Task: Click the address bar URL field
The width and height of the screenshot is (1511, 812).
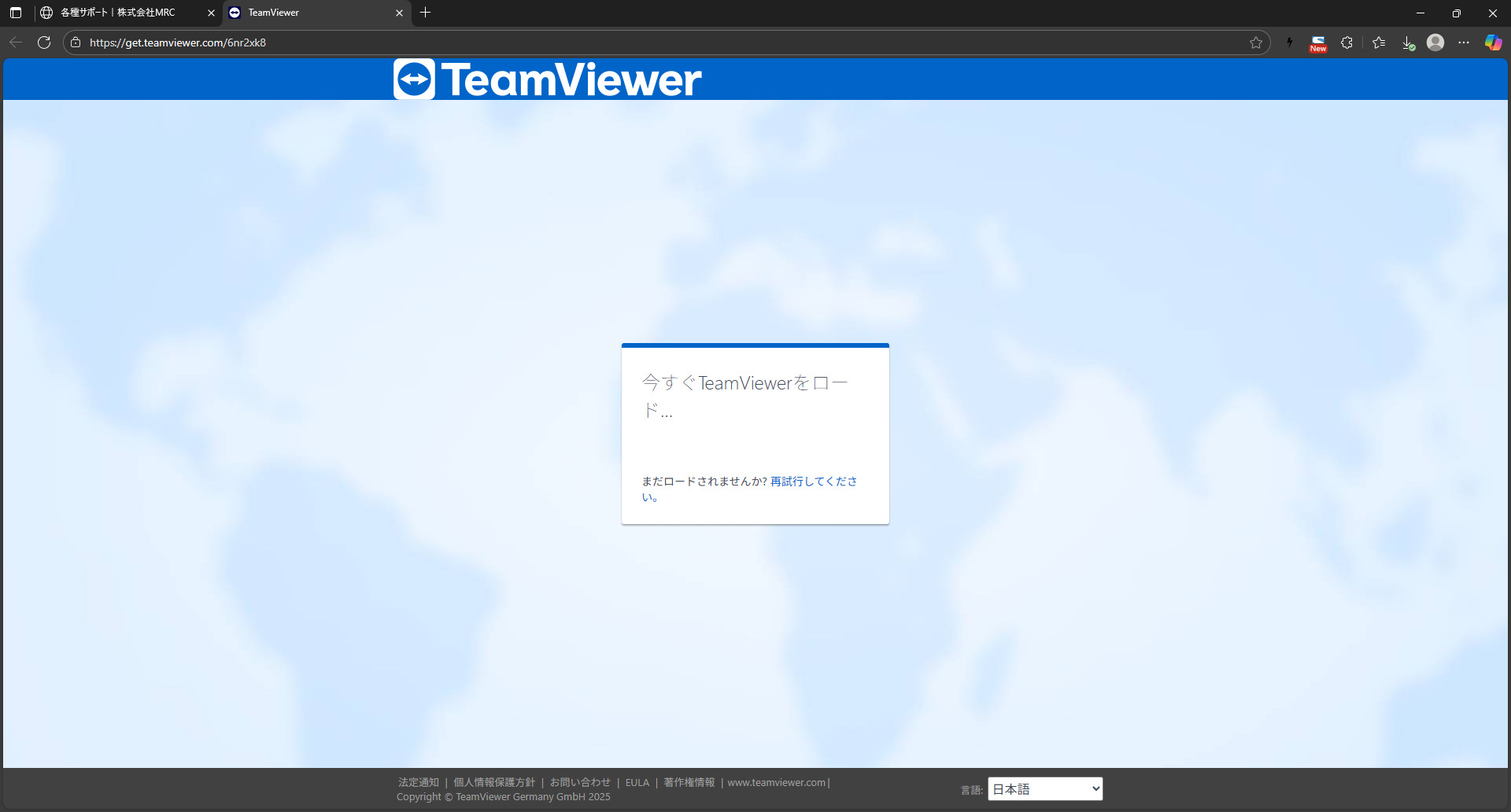Action: [x=630, y=42]
